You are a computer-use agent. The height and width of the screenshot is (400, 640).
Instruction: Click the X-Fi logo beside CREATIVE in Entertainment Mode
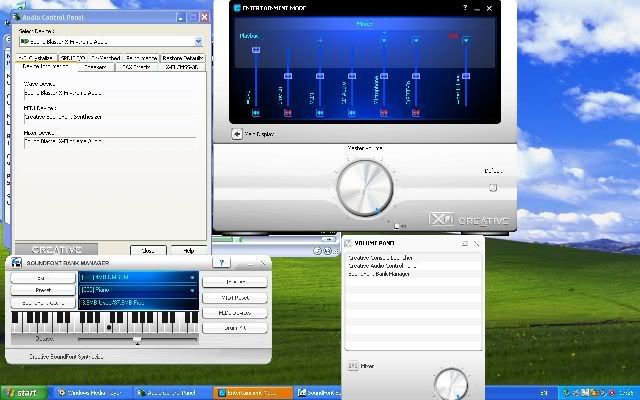tap(441, 219)
